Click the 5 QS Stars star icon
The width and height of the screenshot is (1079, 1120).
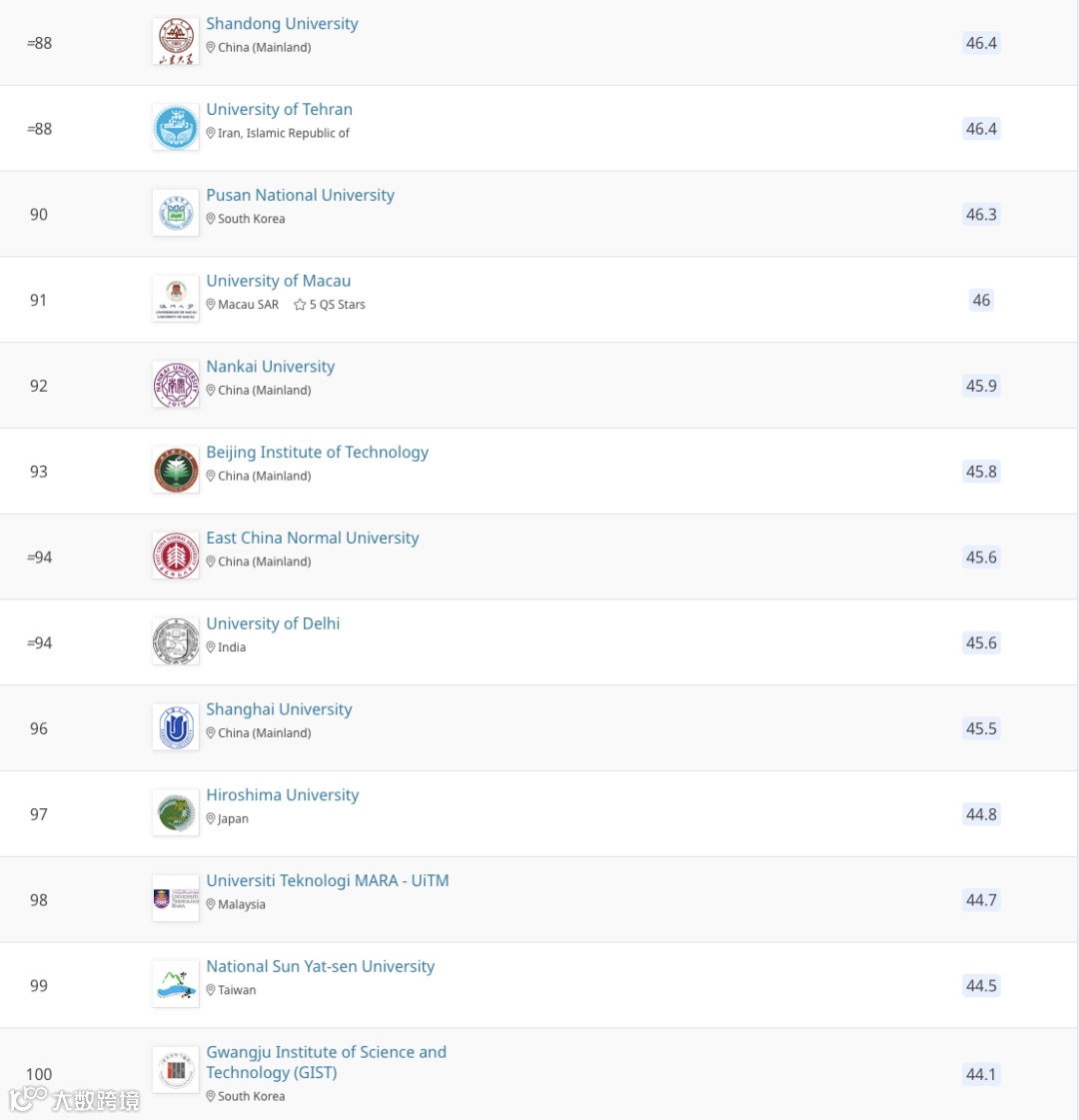click(x=300, y=305)
